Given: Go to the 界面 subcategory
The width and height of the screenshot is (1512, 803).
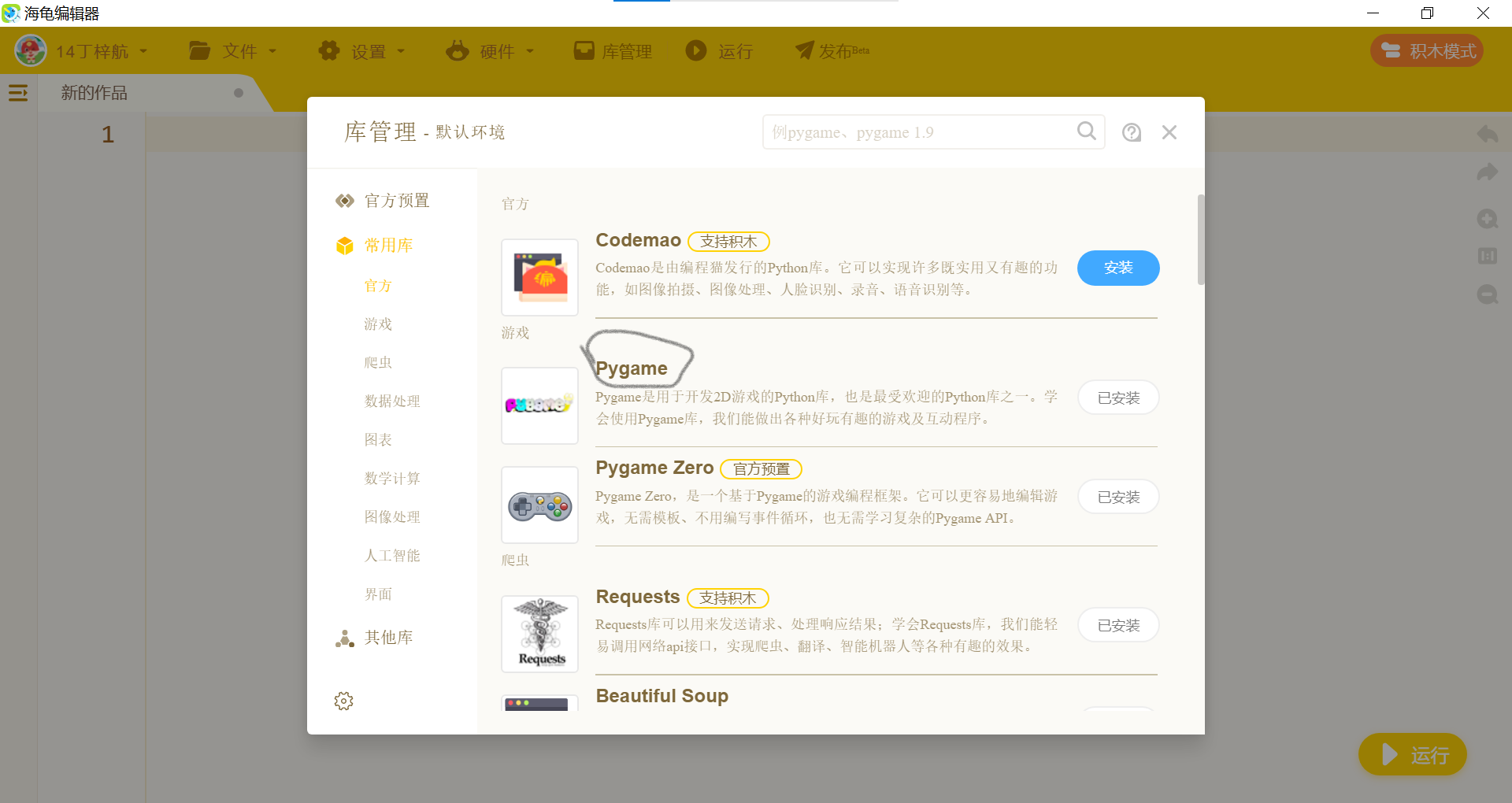Looking at the screenshot, I should pyautogui.click(x=378, y=594).
